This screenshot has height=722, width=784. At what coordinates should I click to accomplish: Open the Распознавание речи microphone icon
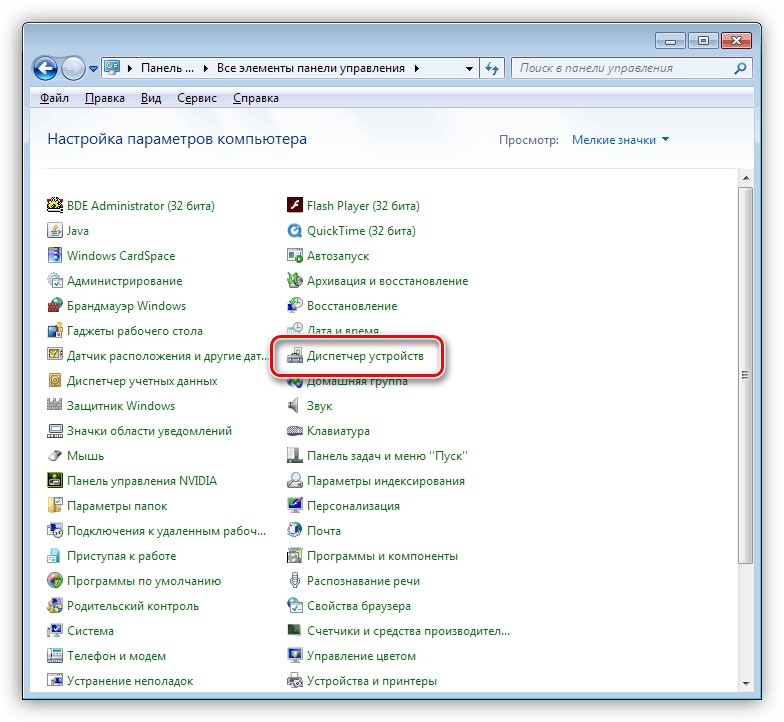coord(294,580)
